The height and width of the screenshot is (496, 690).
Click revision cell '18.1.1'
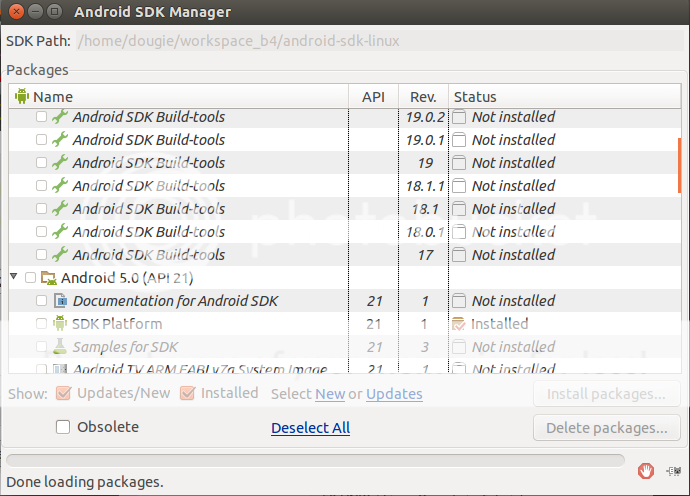[x=425, y=186]
